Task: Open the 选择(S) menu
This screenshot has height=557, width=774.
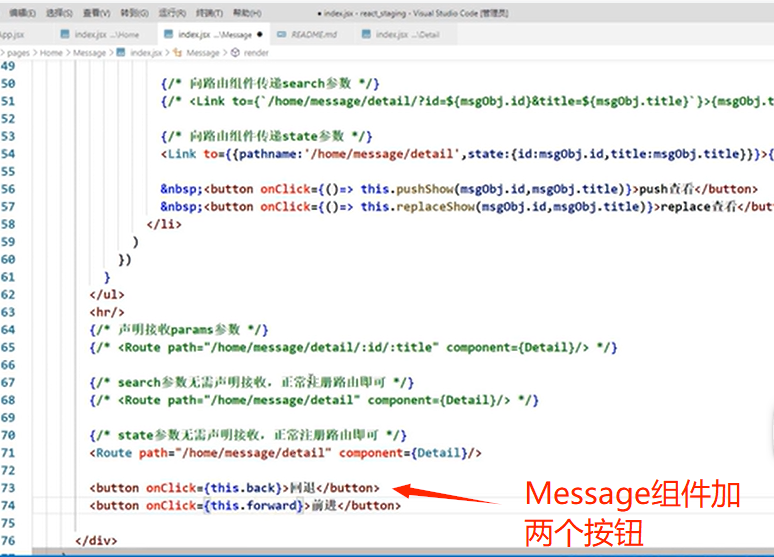Action: 59,13
